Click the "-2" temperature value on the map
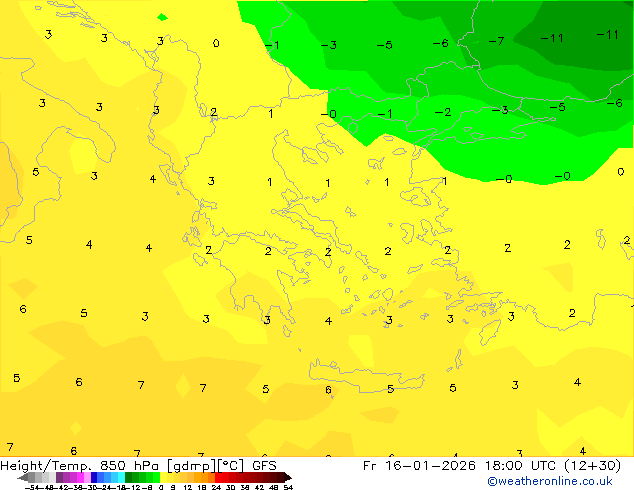Viewport: 634px width, 490px height. click(x=443, y=112)
